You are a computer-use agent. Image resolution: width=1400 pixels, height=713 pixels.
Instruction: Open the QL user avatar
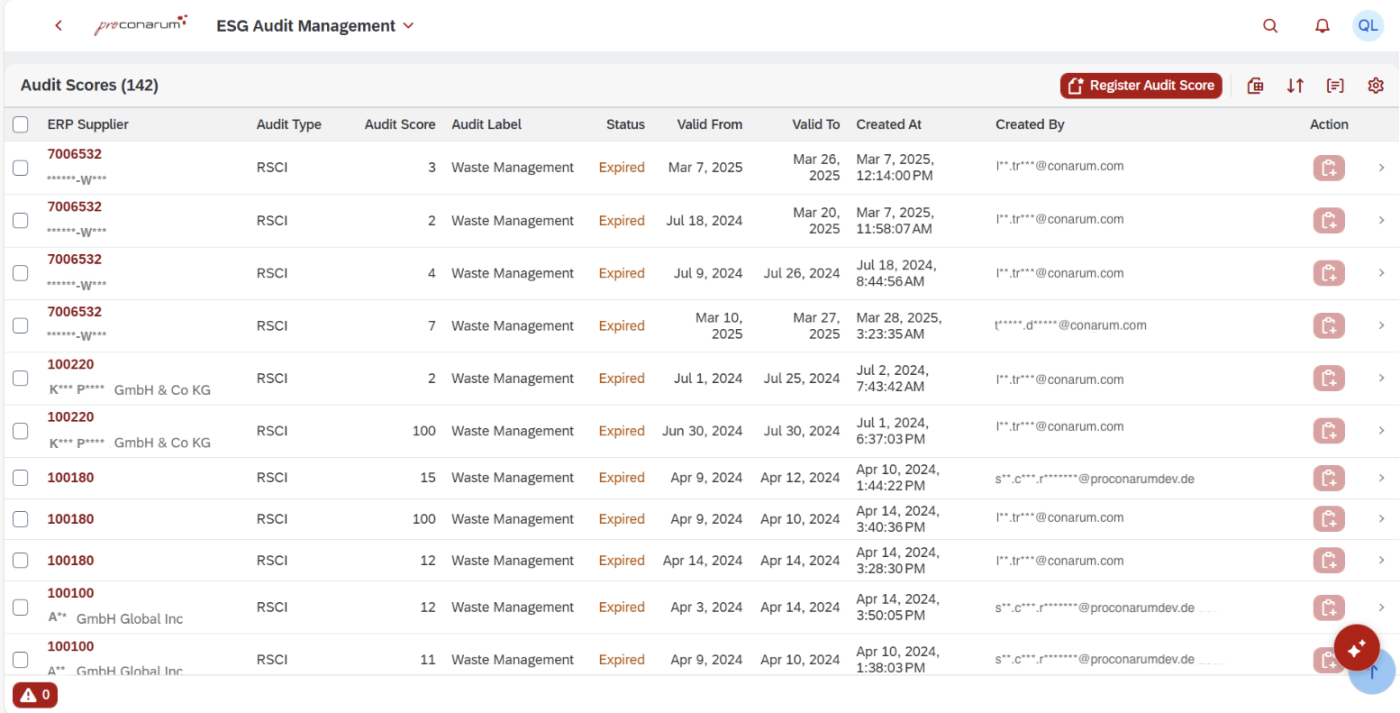(x=1367, y=26)
